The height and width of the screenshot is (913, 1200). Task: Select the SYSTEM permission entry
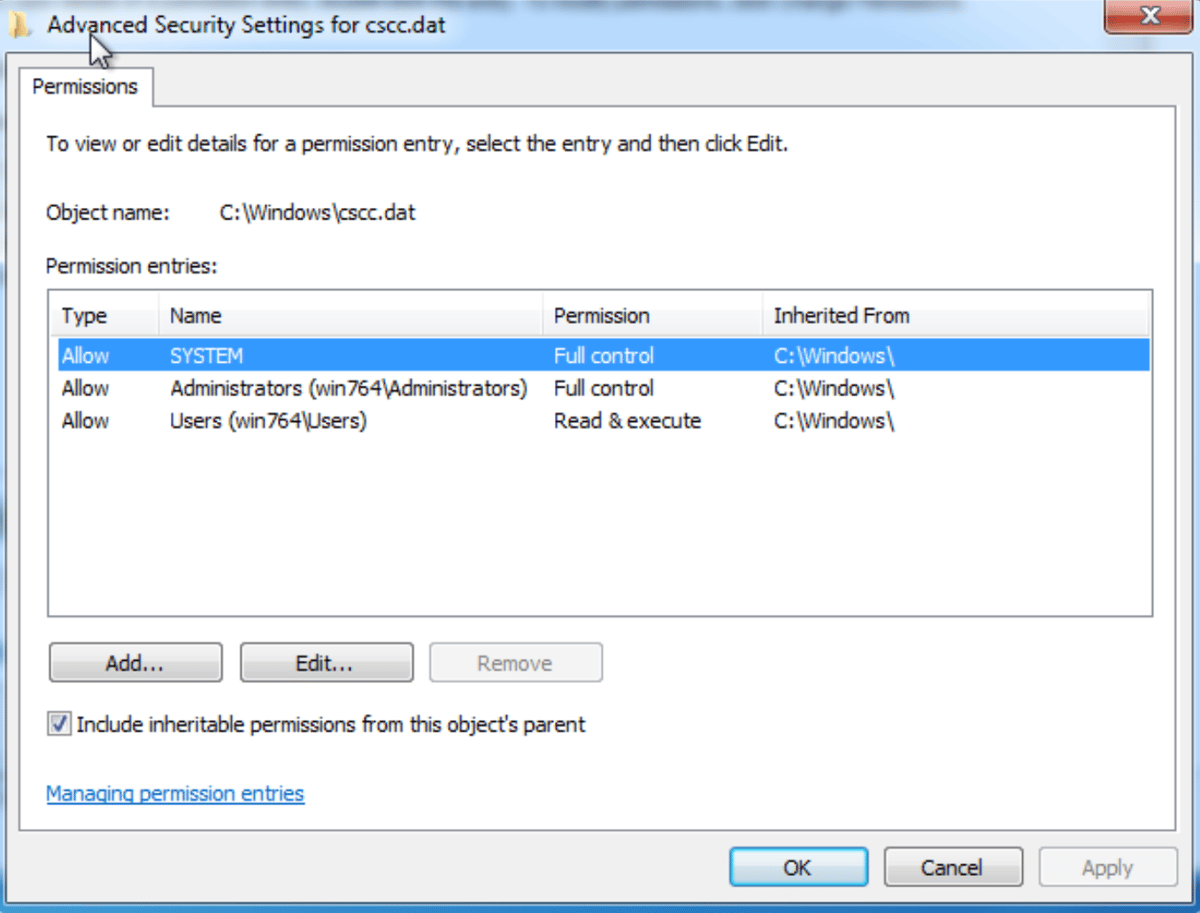pyautogui.click(x=300, y=355)
